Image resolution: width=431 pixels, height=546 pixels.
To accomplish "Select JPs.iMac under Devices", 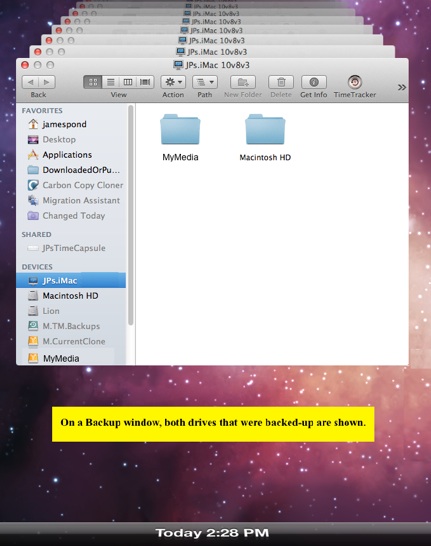I will coord(71,280).
